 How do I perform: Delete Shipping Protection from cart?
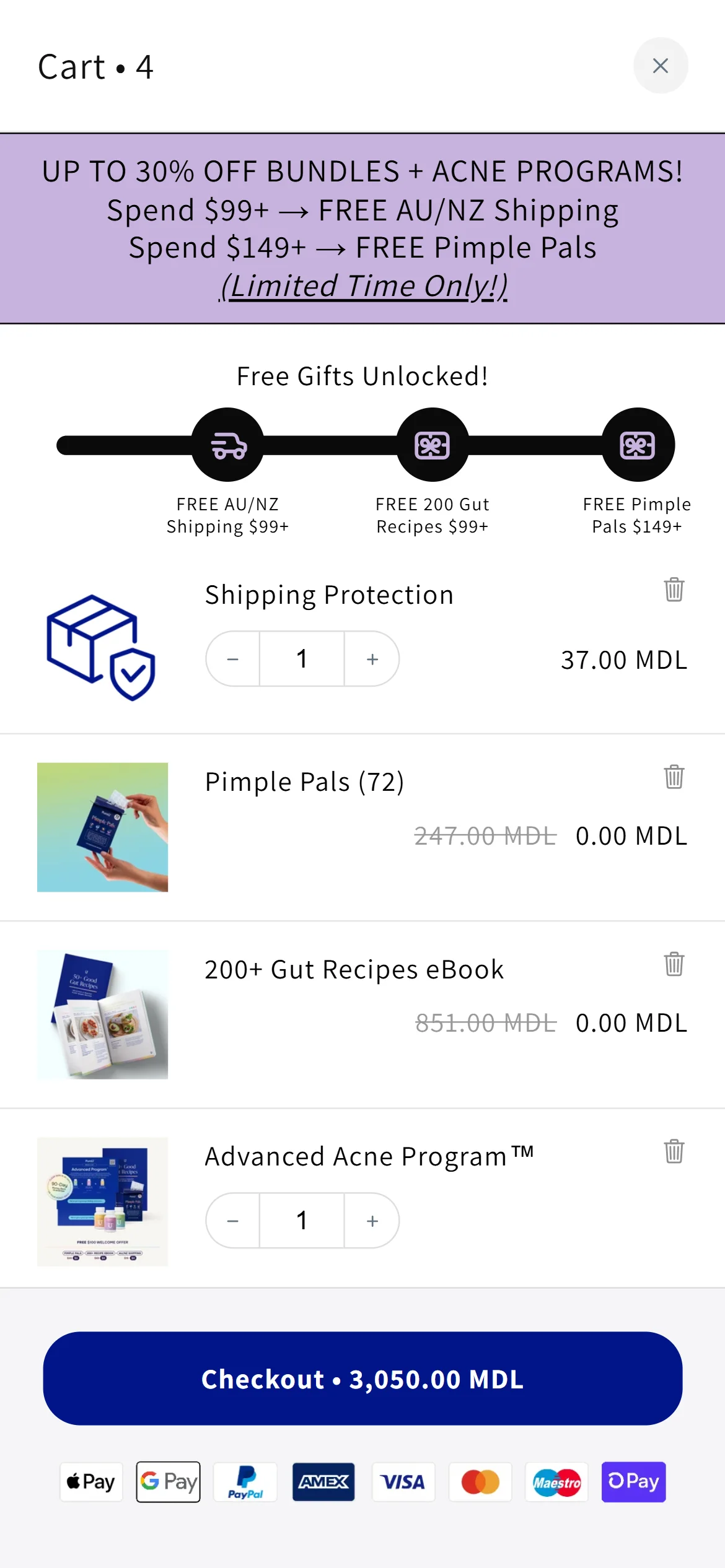[674, 590]
